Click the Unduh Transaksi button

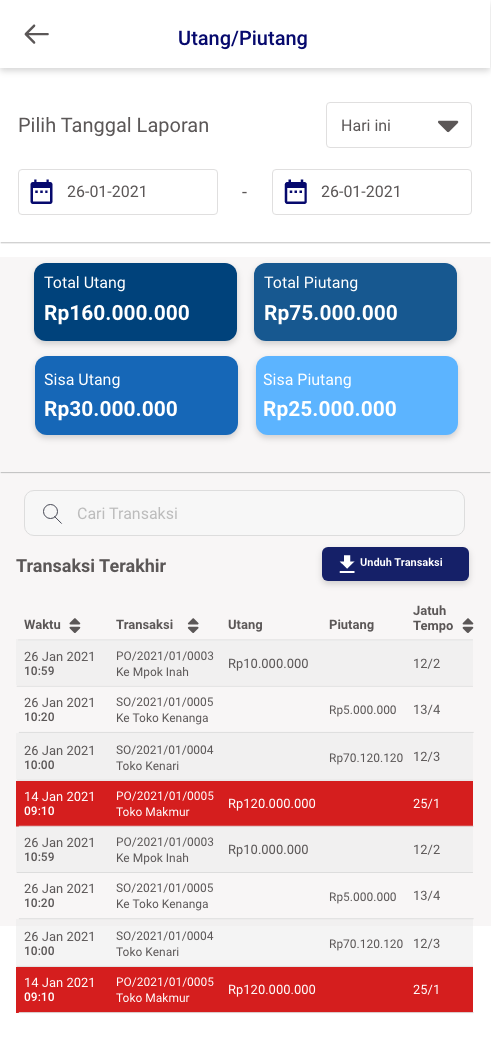pyautogui.click(x=395, y=564)
